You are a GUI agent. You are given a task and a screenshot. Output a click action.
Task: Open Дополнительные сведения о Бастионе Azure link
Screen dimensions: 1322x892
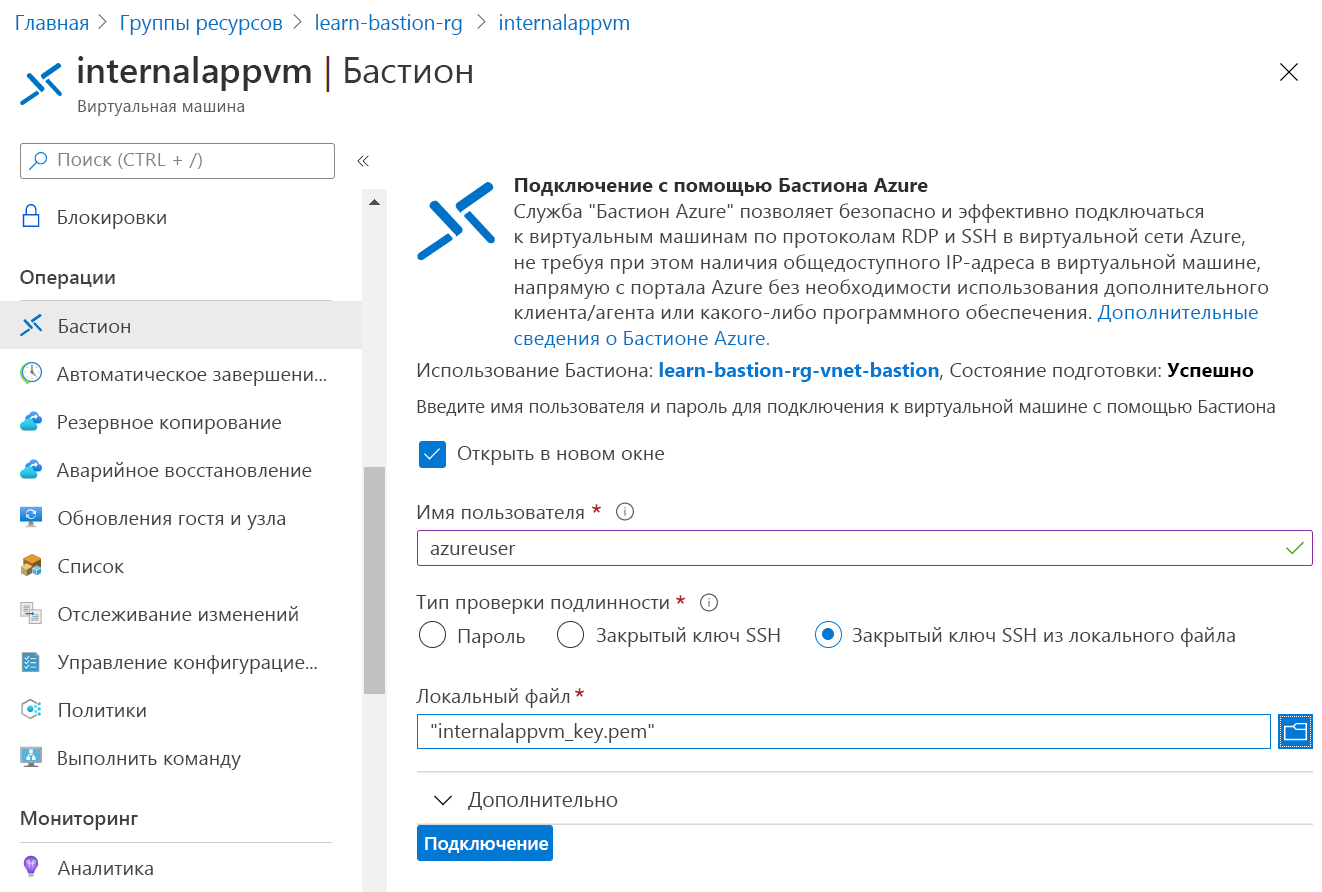click(886, 325)
